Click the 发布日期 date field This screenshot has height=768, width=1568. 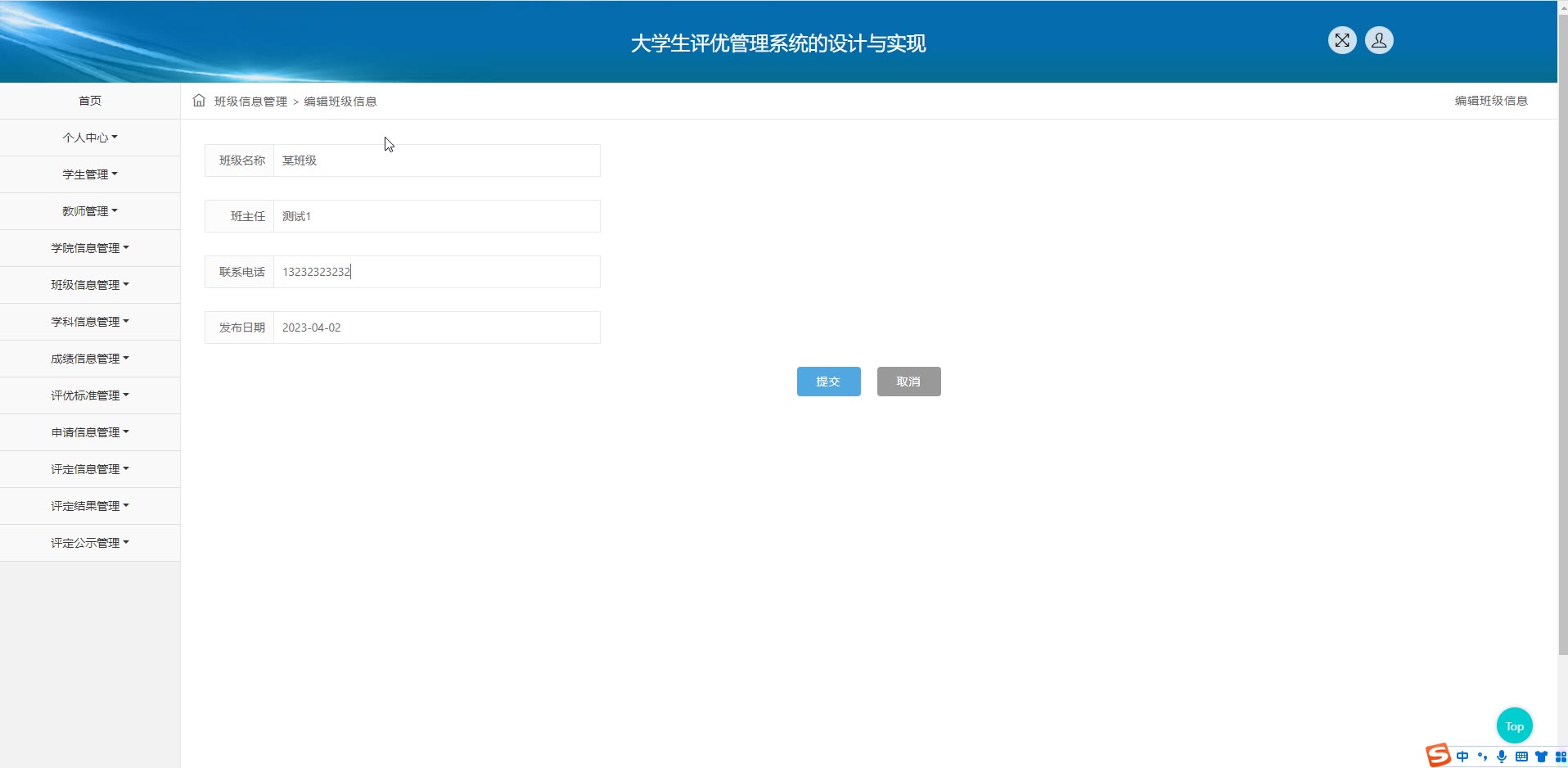click(436, 328)
